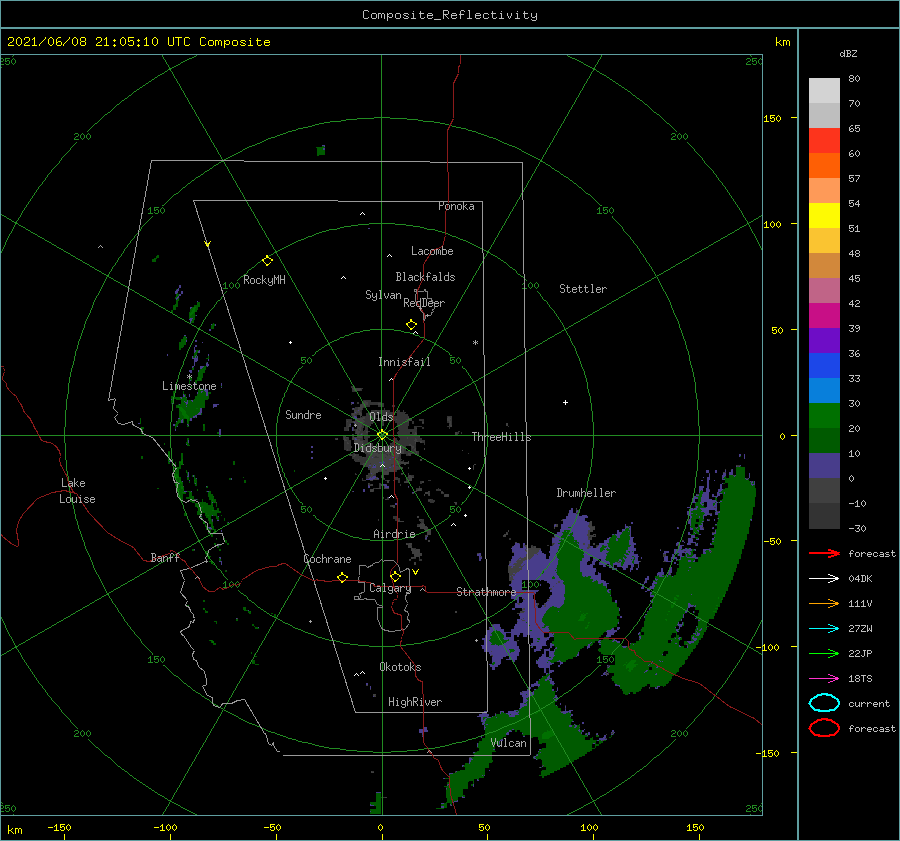Click the RockyMH label
900x841 pixels.
pos(264,280)
